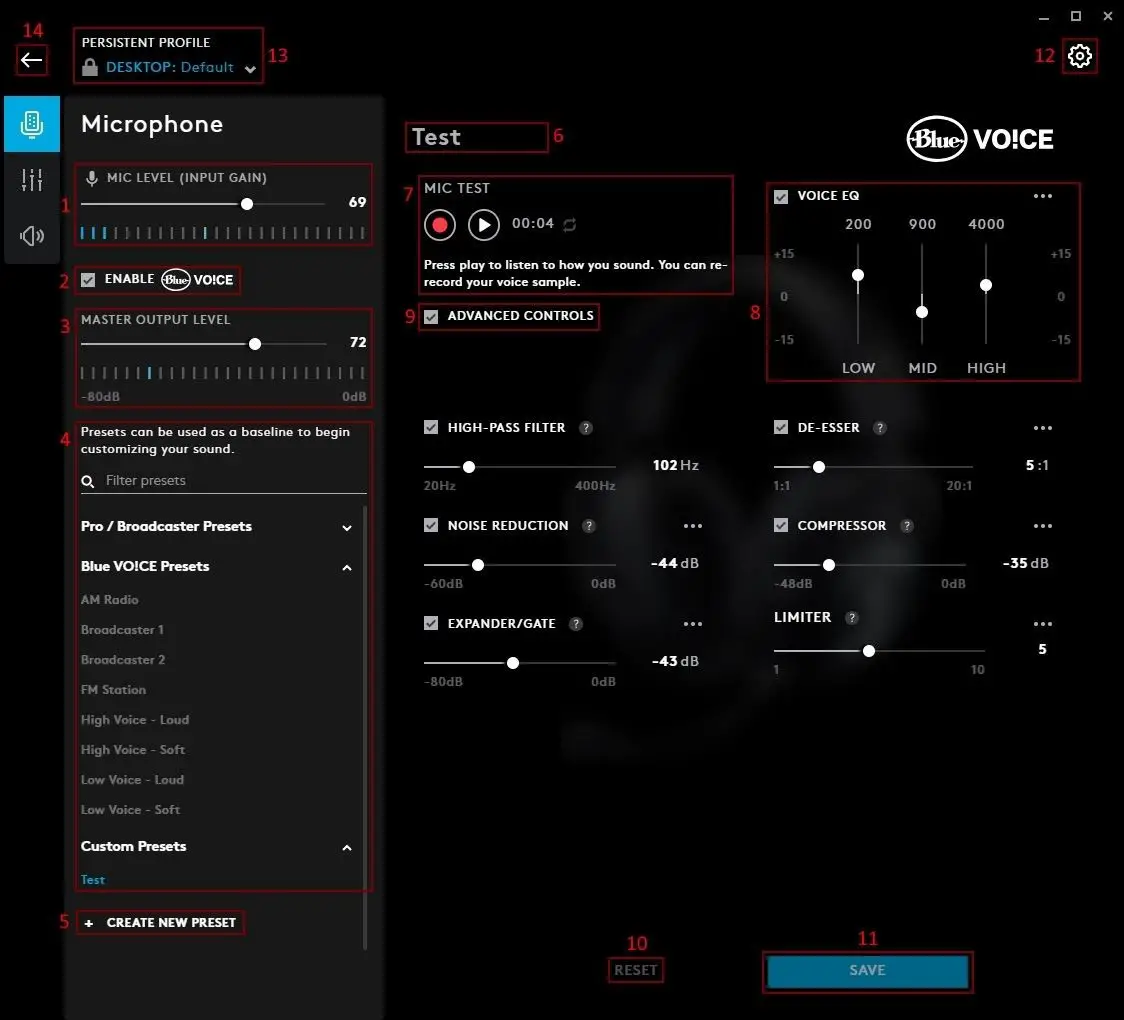This screenshot has width=1124, height=1020.
Task: Open Compressor more options (three dots)
Action: (1042, 526)
